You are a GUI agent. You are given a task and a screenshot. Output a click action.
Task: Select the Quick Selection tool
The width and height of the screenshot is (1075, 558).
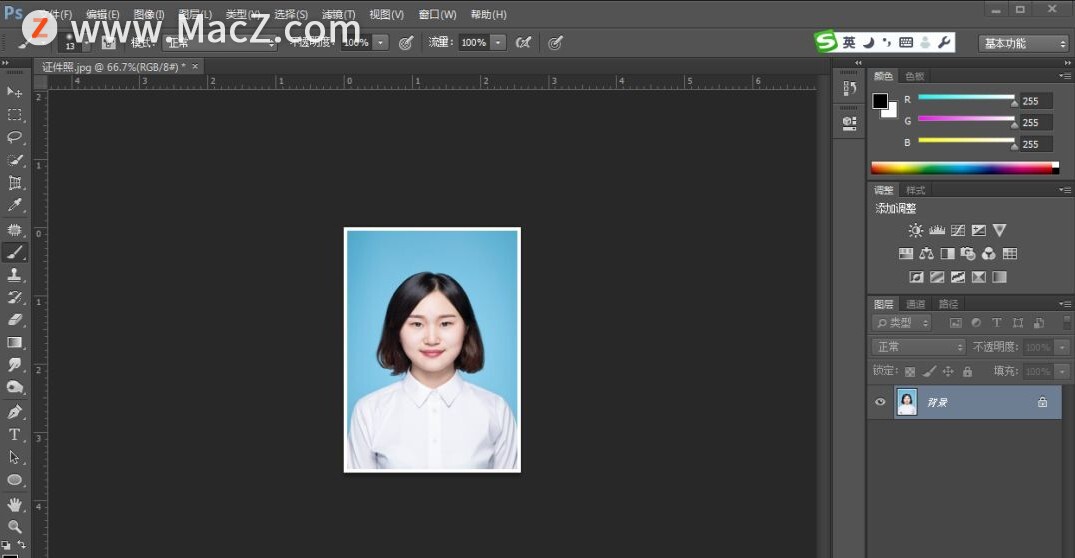tap(14, 160)
